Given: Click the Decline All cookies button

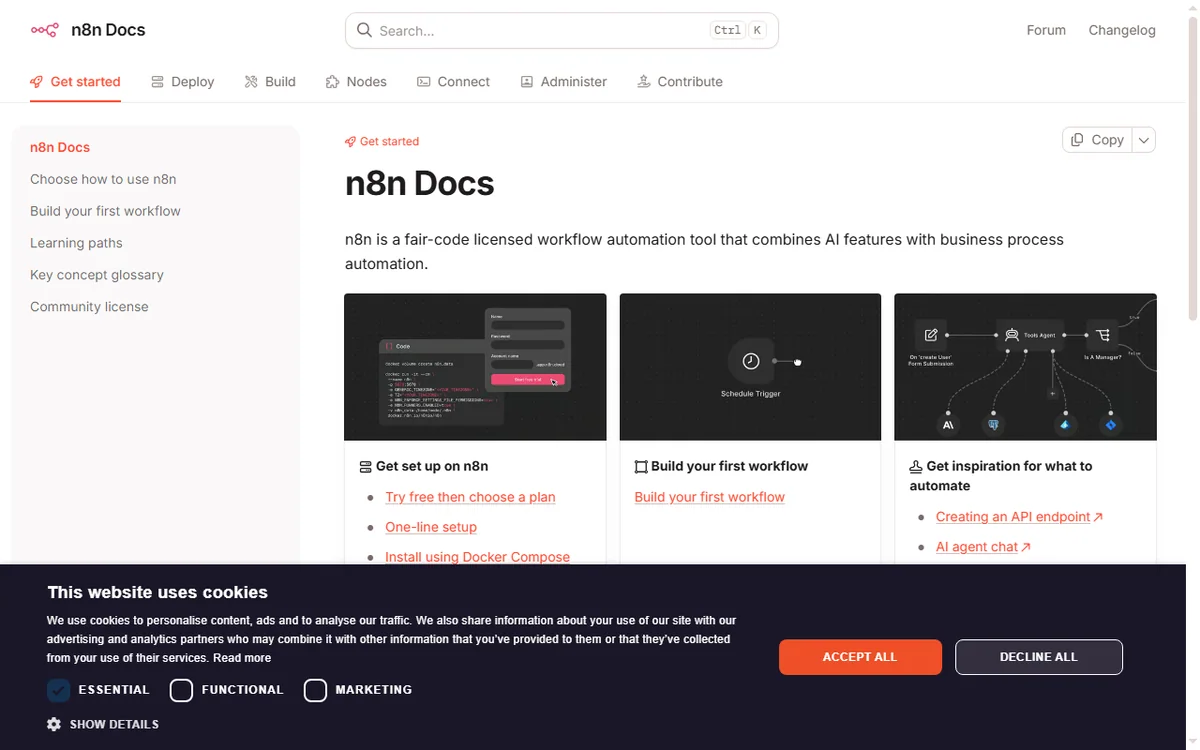Looking at the screenshot, I should pyautogui.click(x=1039, y=657).
